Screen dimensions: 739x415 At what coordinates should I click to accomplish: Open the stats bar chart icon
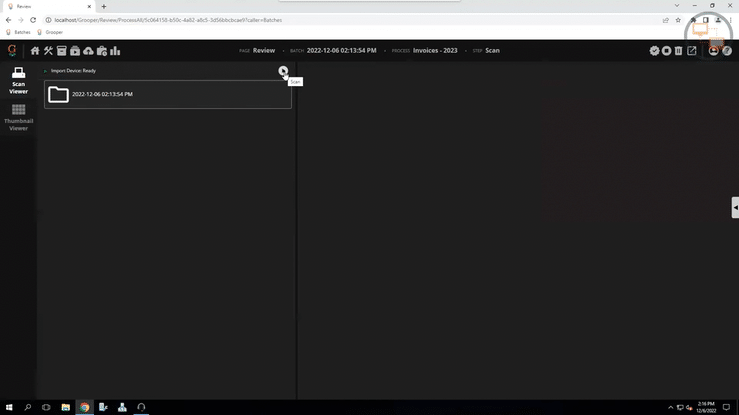tap(115, 51)
